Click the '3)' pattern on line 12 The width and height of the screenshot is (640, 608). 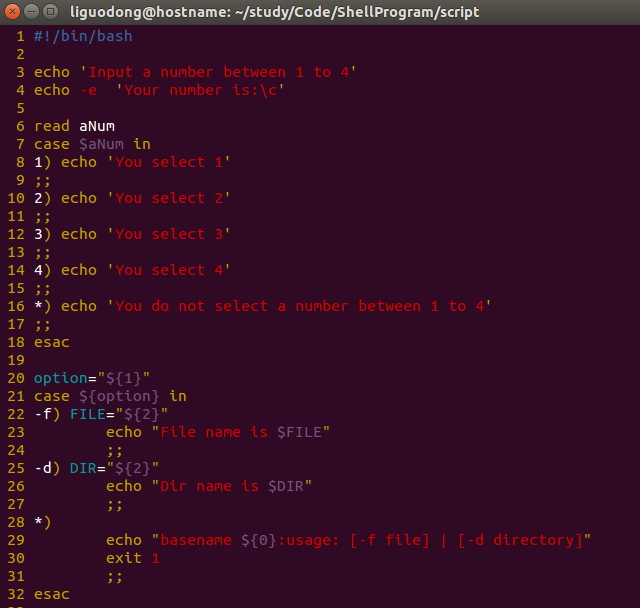click(42, 234)
